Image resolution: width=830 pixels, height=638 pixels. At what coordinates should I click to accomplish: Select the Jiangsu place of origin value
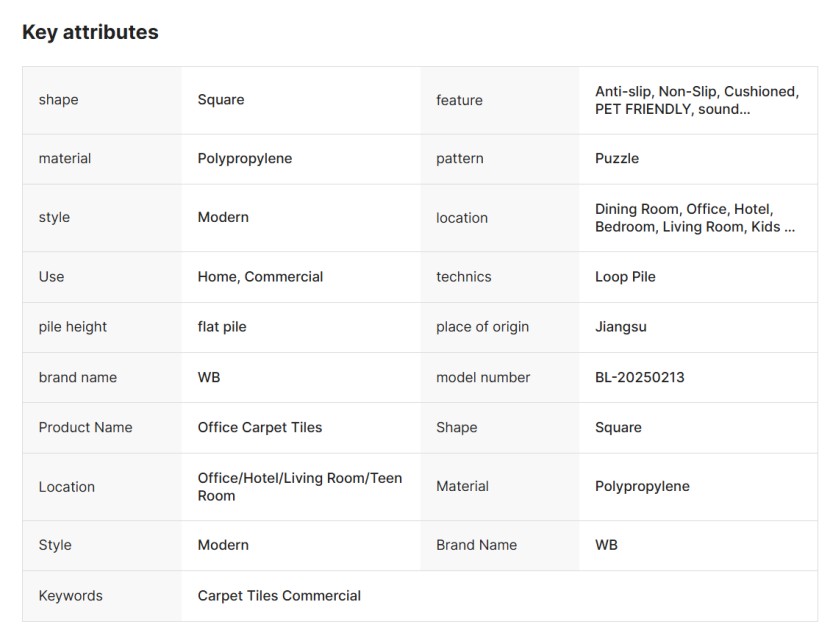[x=620, y=327]
